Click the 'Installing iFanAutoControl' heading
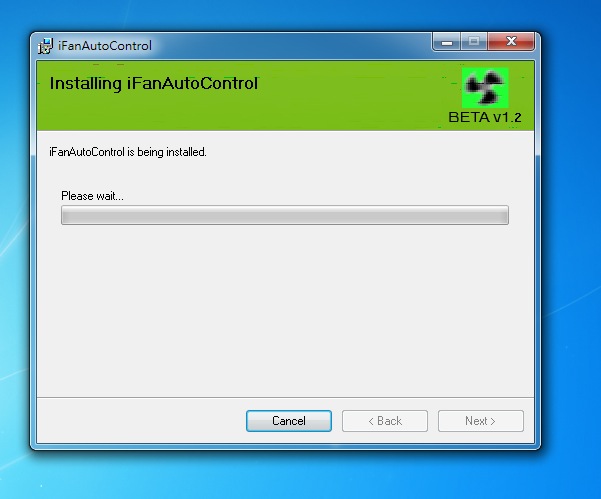This screenshot has width=601, height=499. pos(154,83)
